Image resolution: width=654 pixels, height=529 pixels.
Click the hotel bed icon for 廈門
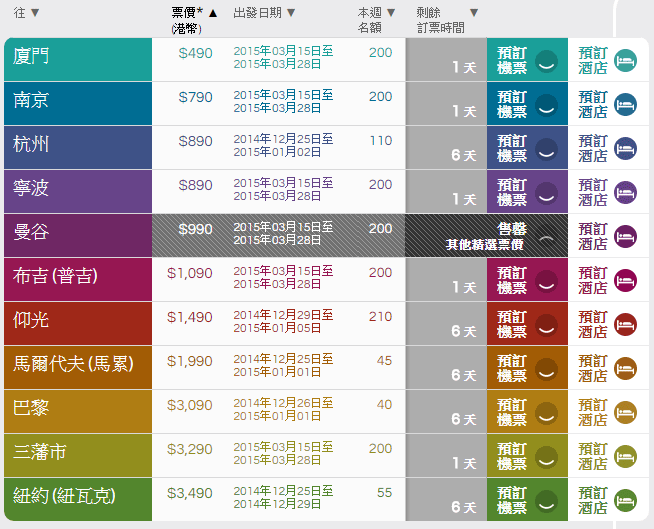coord(625,61)
